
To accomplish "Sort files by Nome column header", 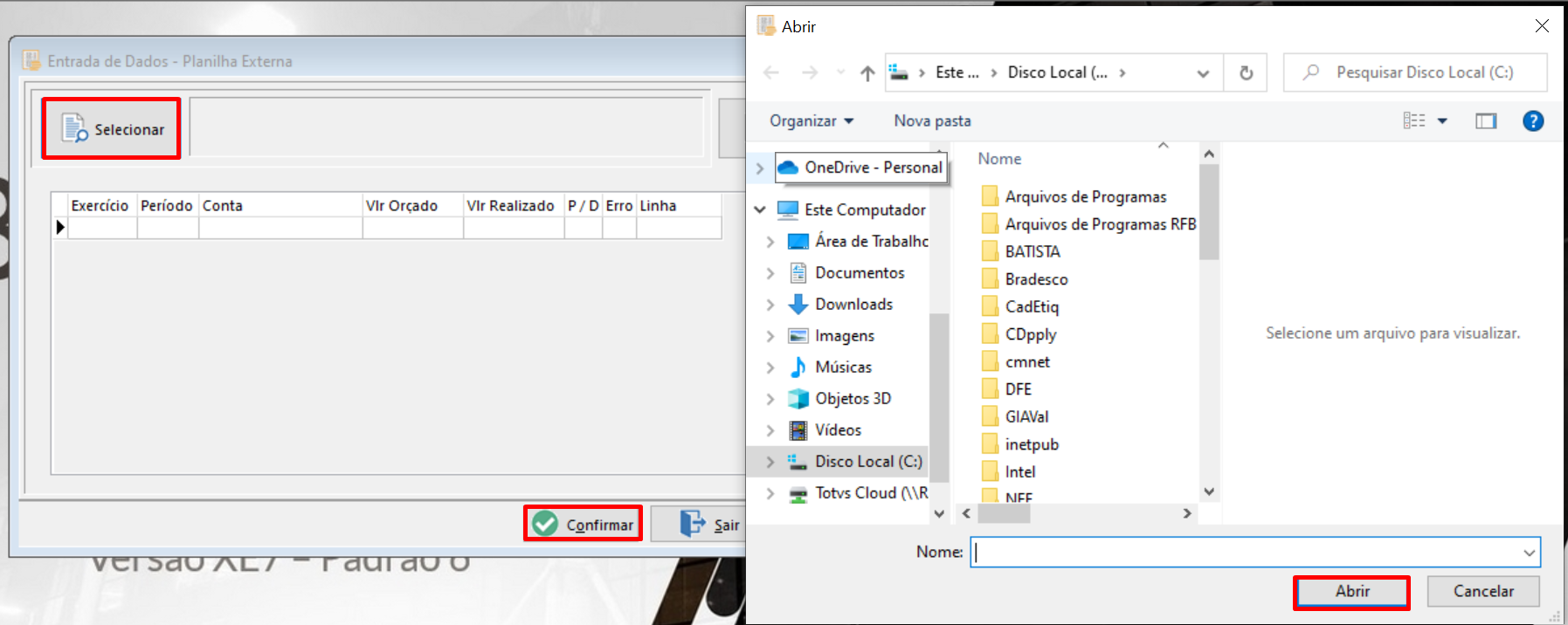I will coord(999,159).
